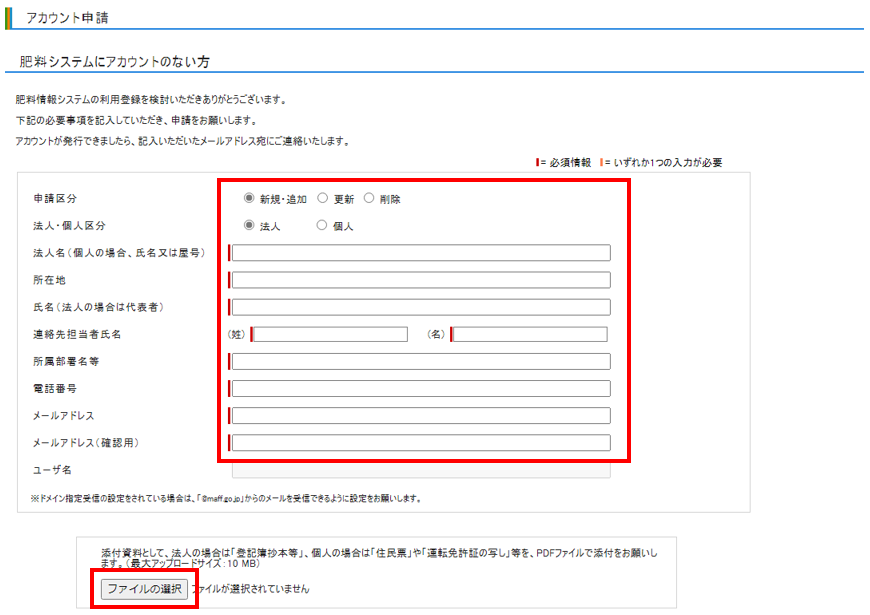Image resolution: width=870 pixels, height=615 pixels.
Task: Choose 更新 as the application type
Action: 323,198
